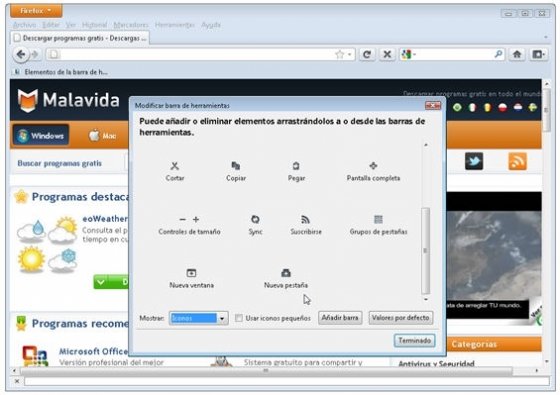Open the Ver menu
The image size is (560, 395).
click(71, 25)
